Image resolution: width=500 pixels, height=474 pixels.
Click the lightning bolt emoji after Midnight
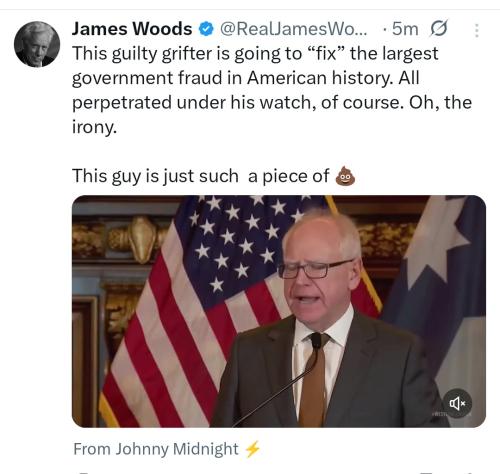coord(252,449)
